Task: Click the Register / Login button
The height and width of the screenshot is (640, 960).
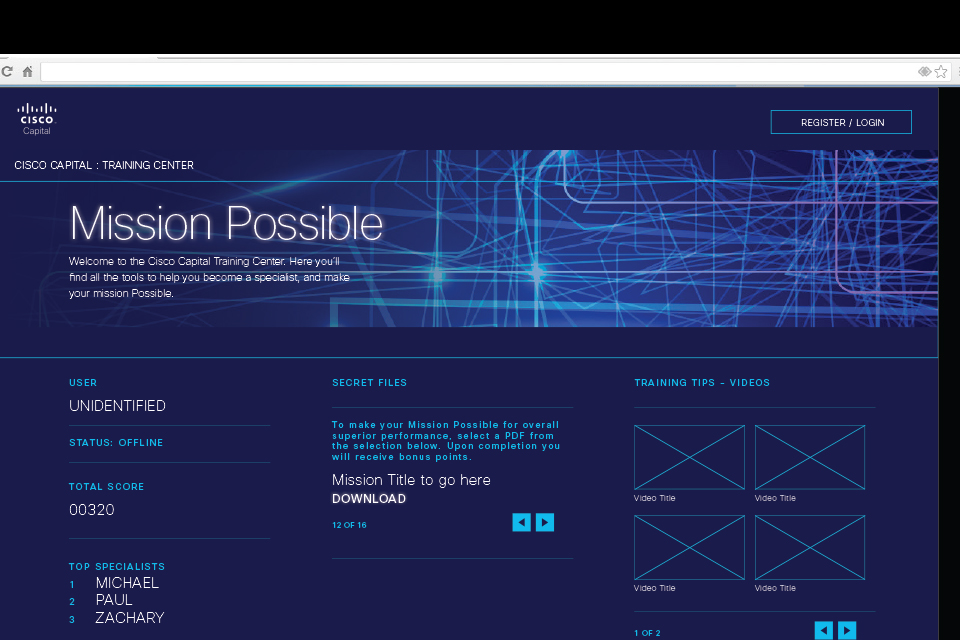Action: pyautogui.click(x=841, y=122)
